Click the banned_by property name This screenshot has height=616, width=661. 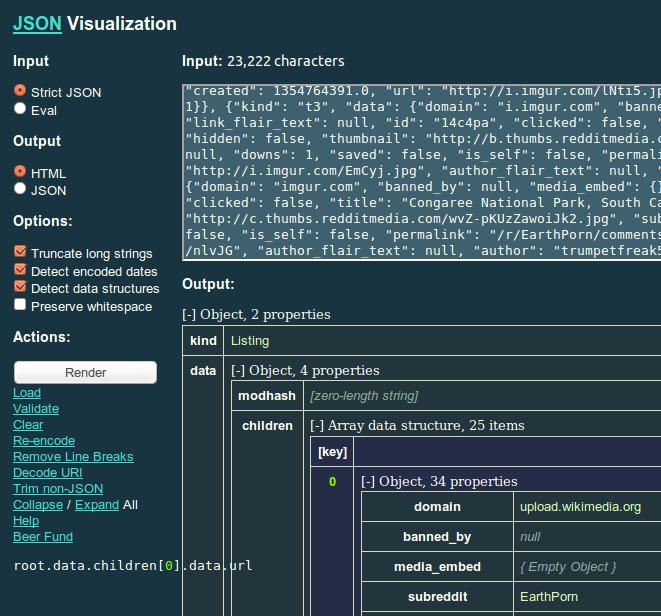coord(437,537)
